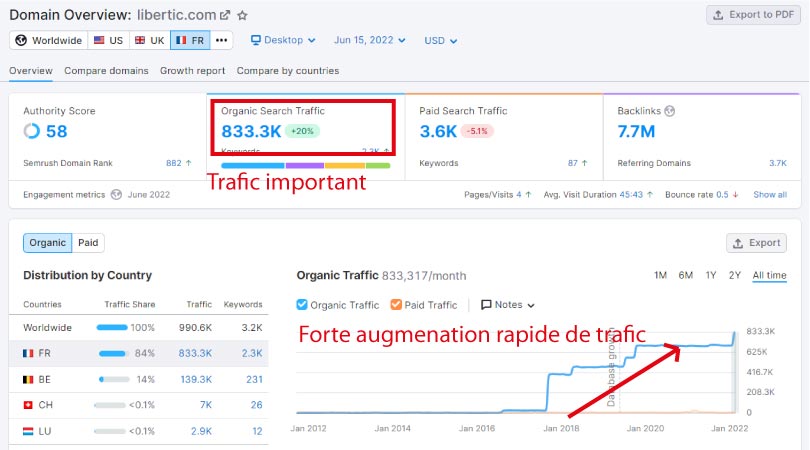
Task: Open the Desktop device dropdown
Action: pyautogui.click(x=283, y=40)
